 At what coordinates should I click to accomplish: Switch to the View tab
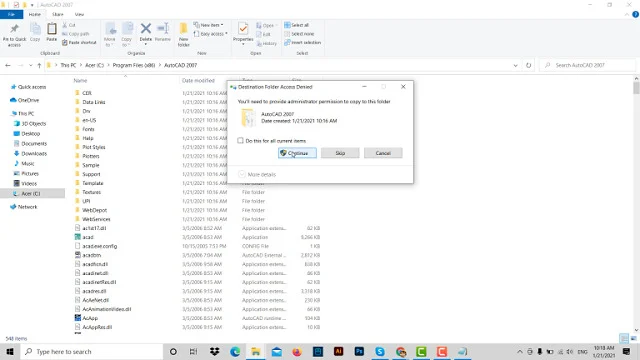coord(79,14)
